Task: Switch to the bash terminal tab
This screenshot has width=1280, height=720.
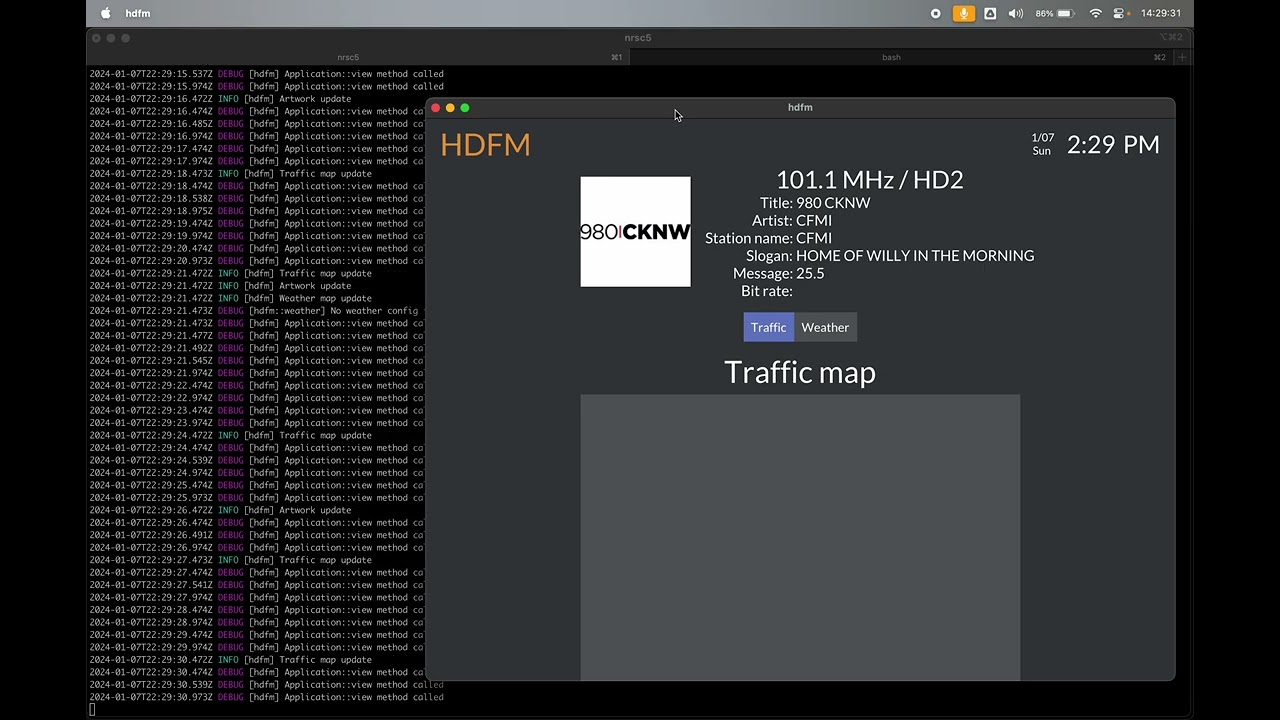Action: (x=891, y=57)
